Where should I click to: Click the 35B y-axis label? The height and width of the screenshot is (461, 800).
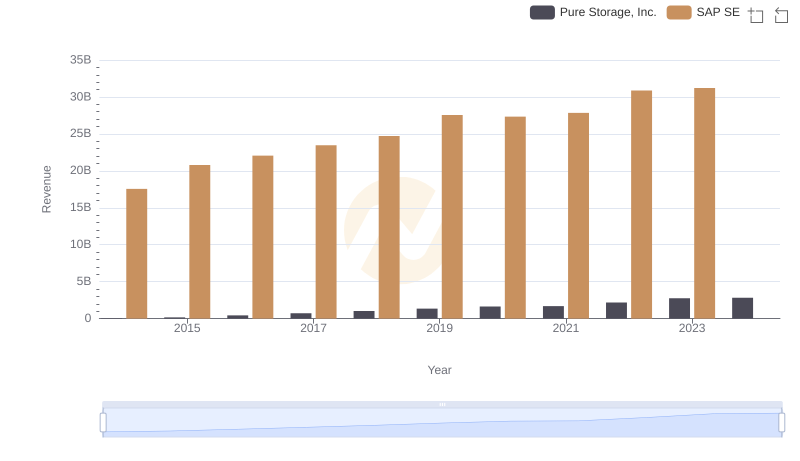[81, 60]
